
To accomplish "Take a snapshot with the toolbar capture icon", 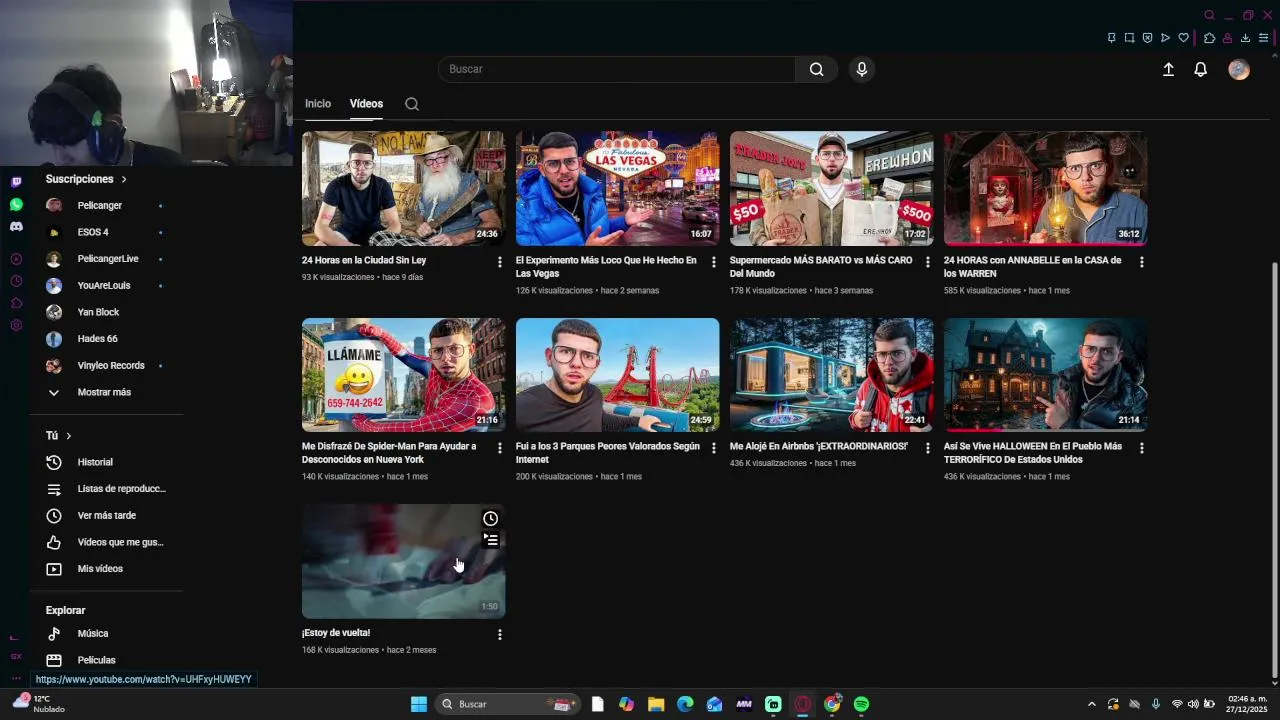I will (1129, 38).
